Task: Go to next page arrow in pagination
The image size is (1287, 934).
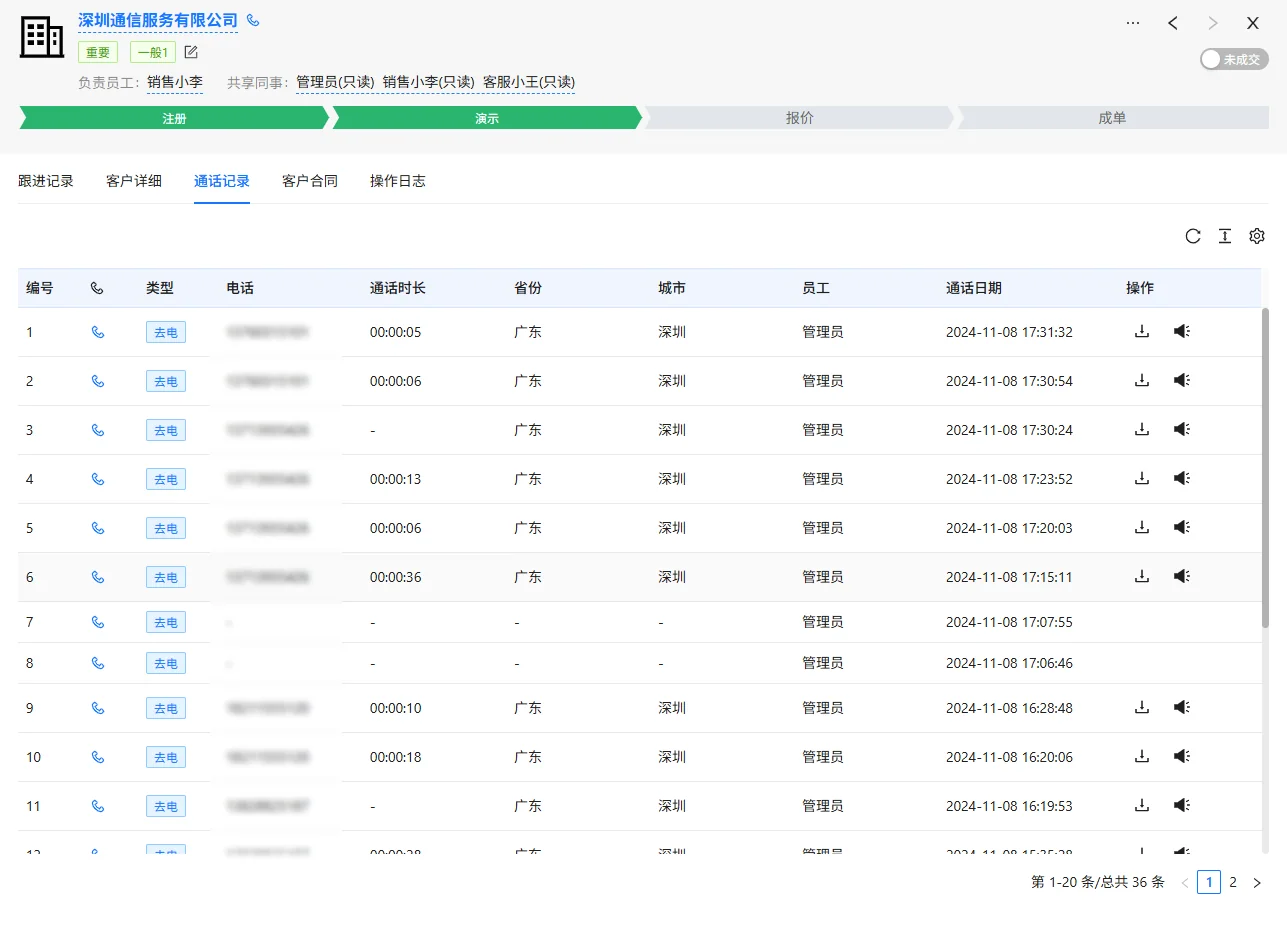Action: click(x=1257, y=882)
